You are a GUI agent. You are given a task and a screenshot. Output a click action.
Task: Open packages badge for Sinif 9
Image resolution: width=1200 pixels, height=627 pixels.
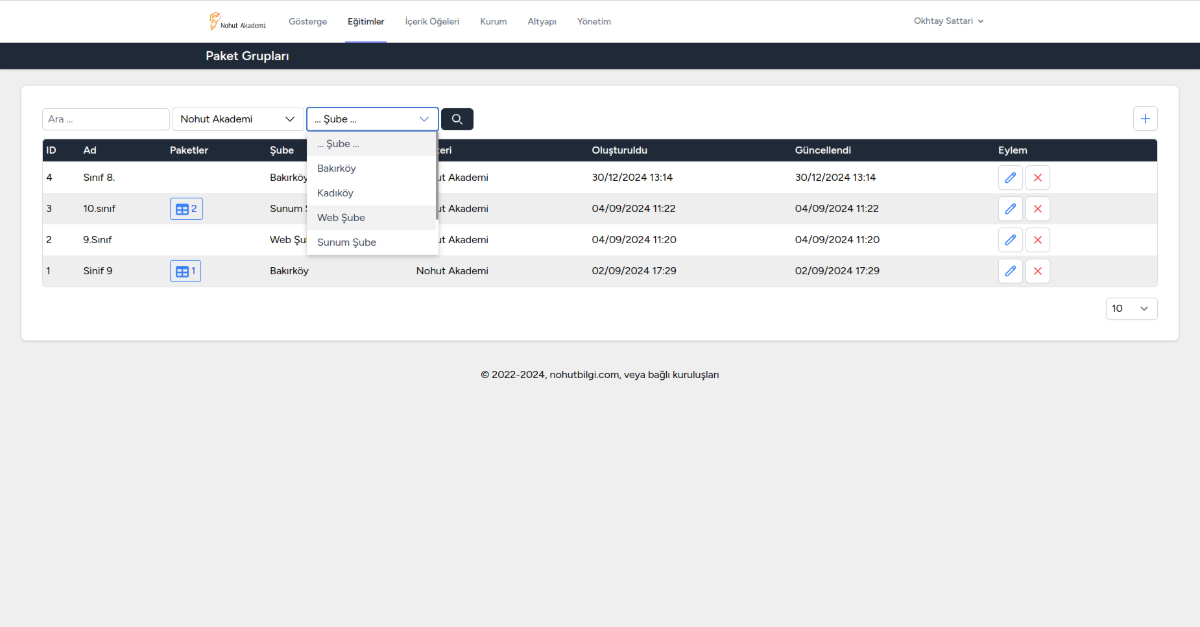pyautogui.click(x=185, y=271)
